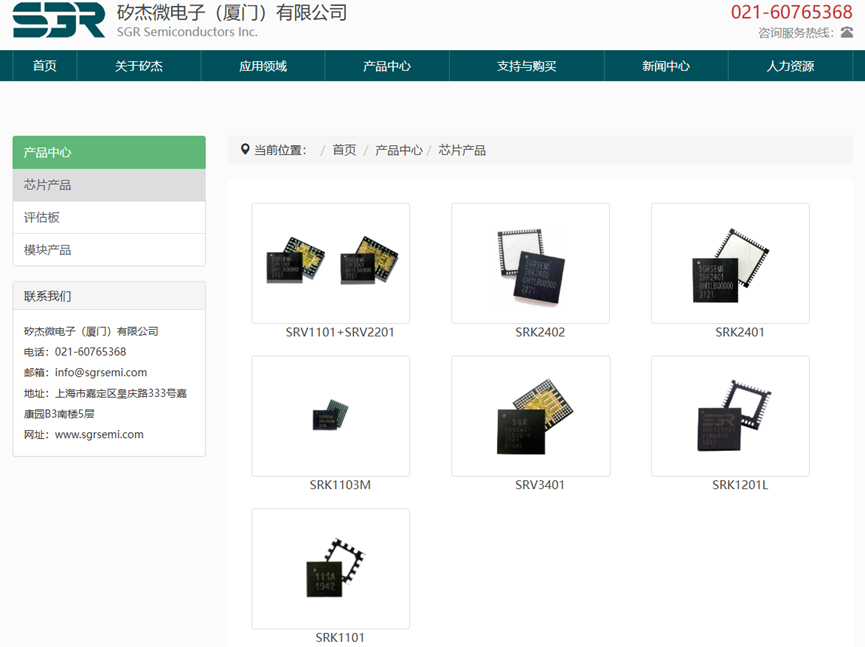Click the SGR Semiconductors Inc. header text

(x=187, y=32)
